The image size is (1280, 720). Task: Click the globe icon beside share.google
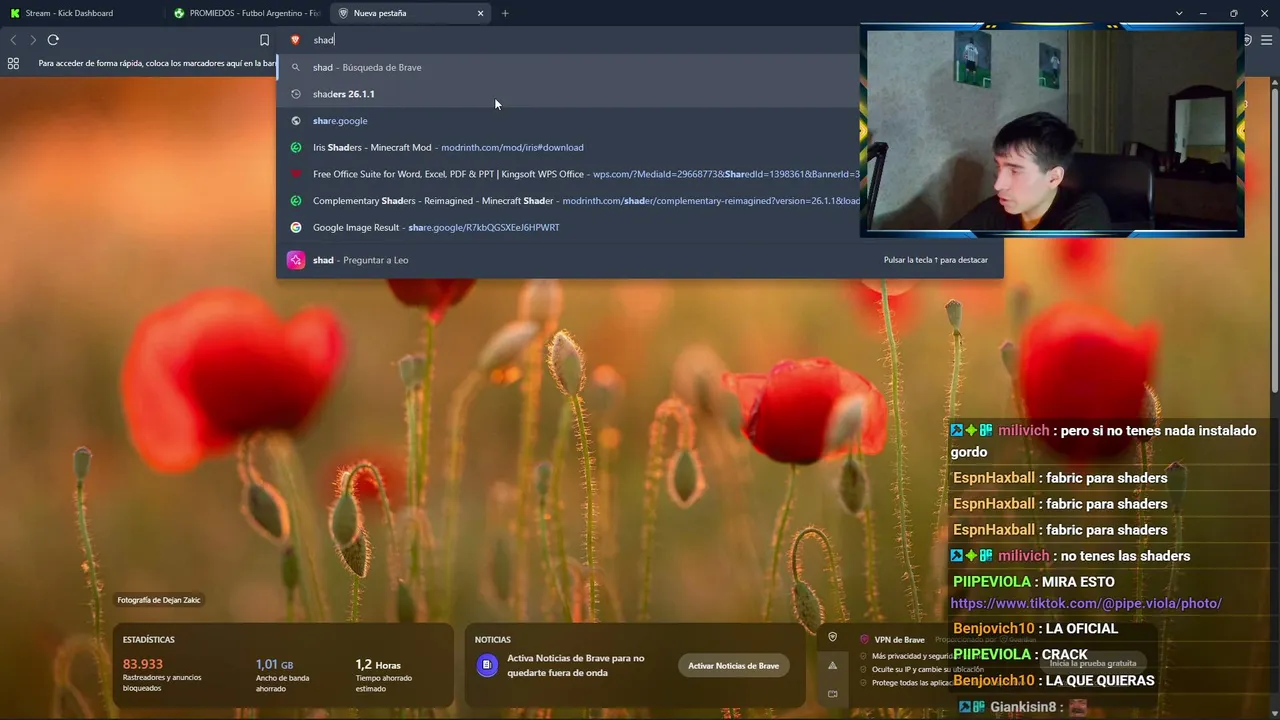pos(295,121)
